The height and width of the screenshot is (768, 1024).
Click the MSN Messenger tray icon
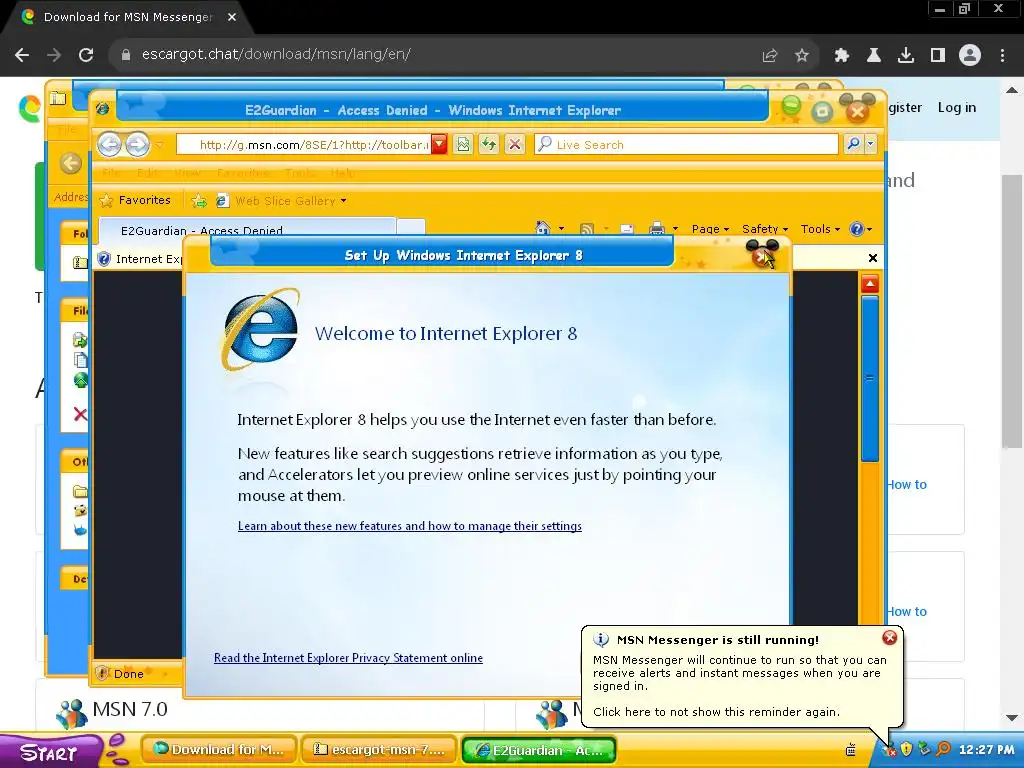(889, 750)
